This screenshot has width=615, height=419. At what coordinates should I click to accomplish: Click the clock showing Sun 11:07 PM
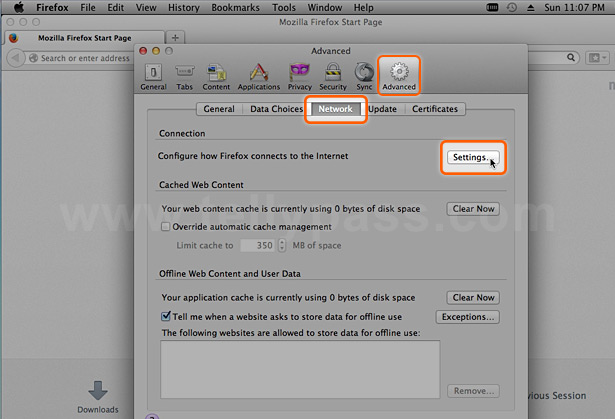pyautogui.click(x=574, y=7)
